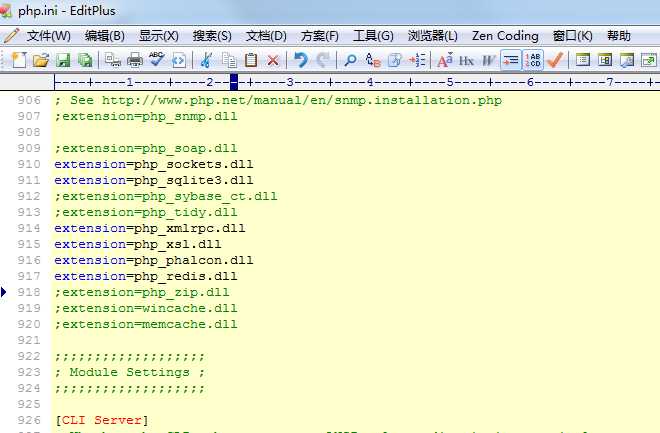Open the 浏览器(L) menu

(432, 36)
